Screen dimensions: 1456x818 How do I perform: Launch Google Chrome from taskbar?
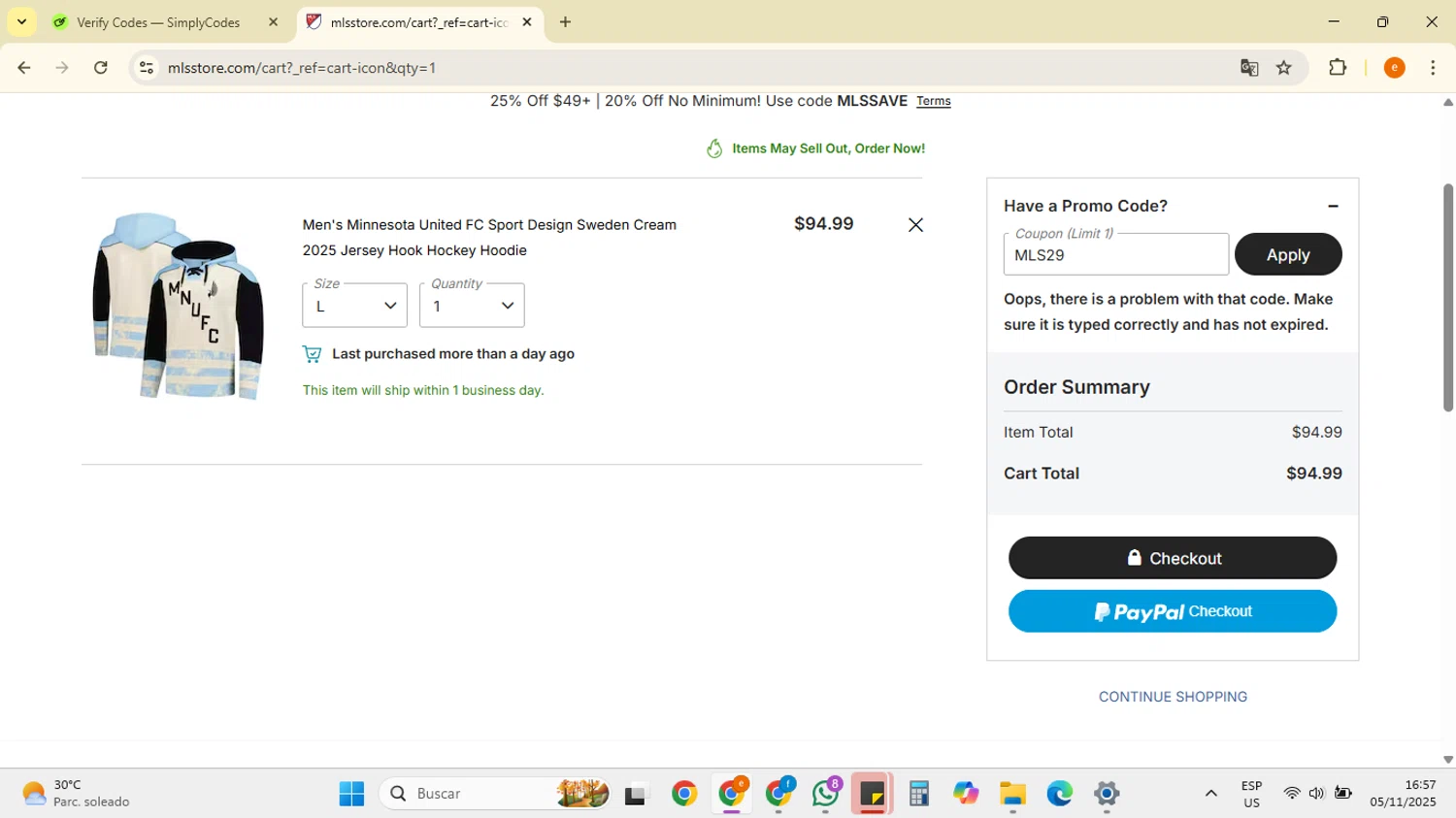[684, 794]
